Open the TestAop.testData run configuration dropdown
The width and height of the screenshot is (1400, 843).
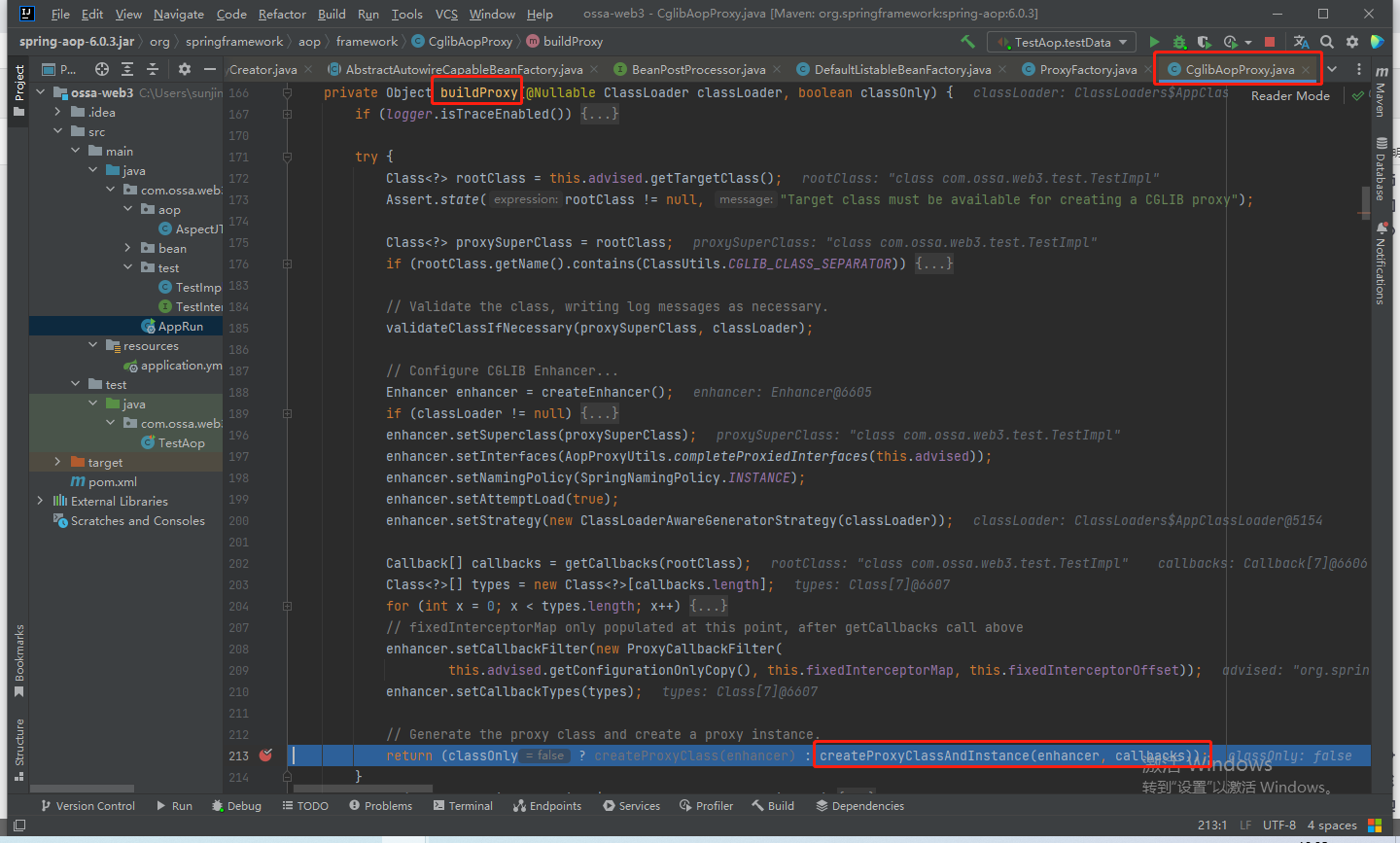coord(1062,42)
